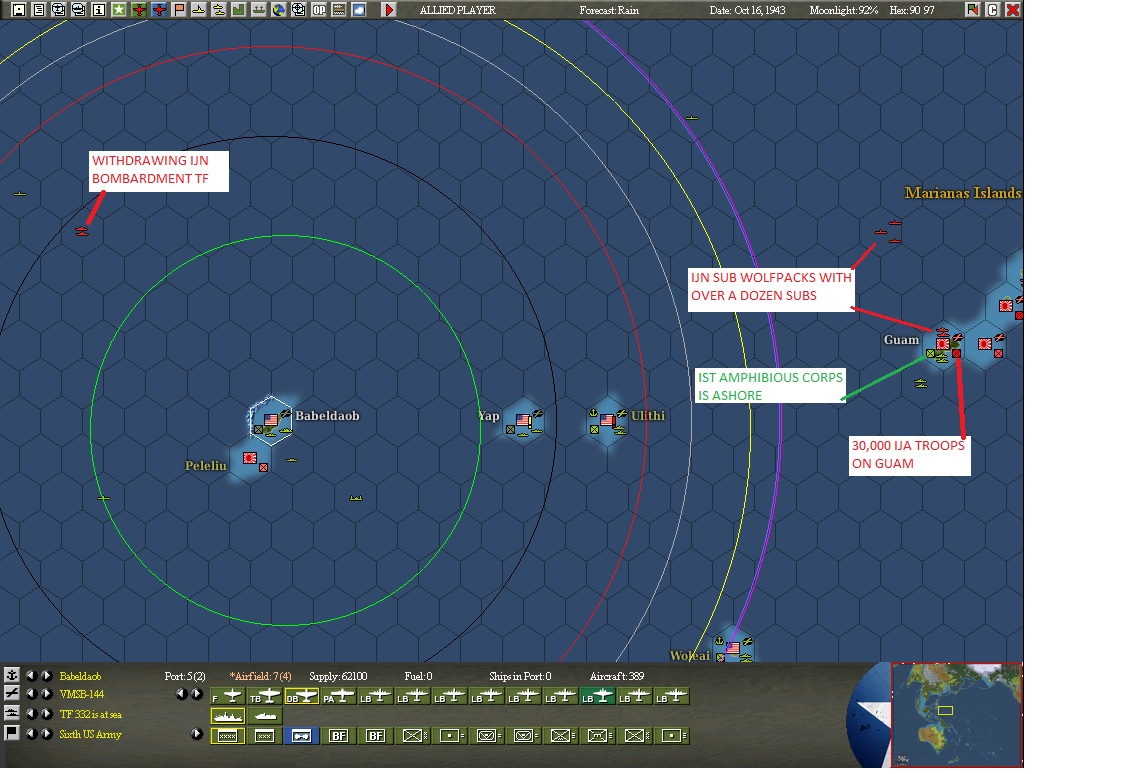Select the red plane on blue background icon

pos(159,10)
